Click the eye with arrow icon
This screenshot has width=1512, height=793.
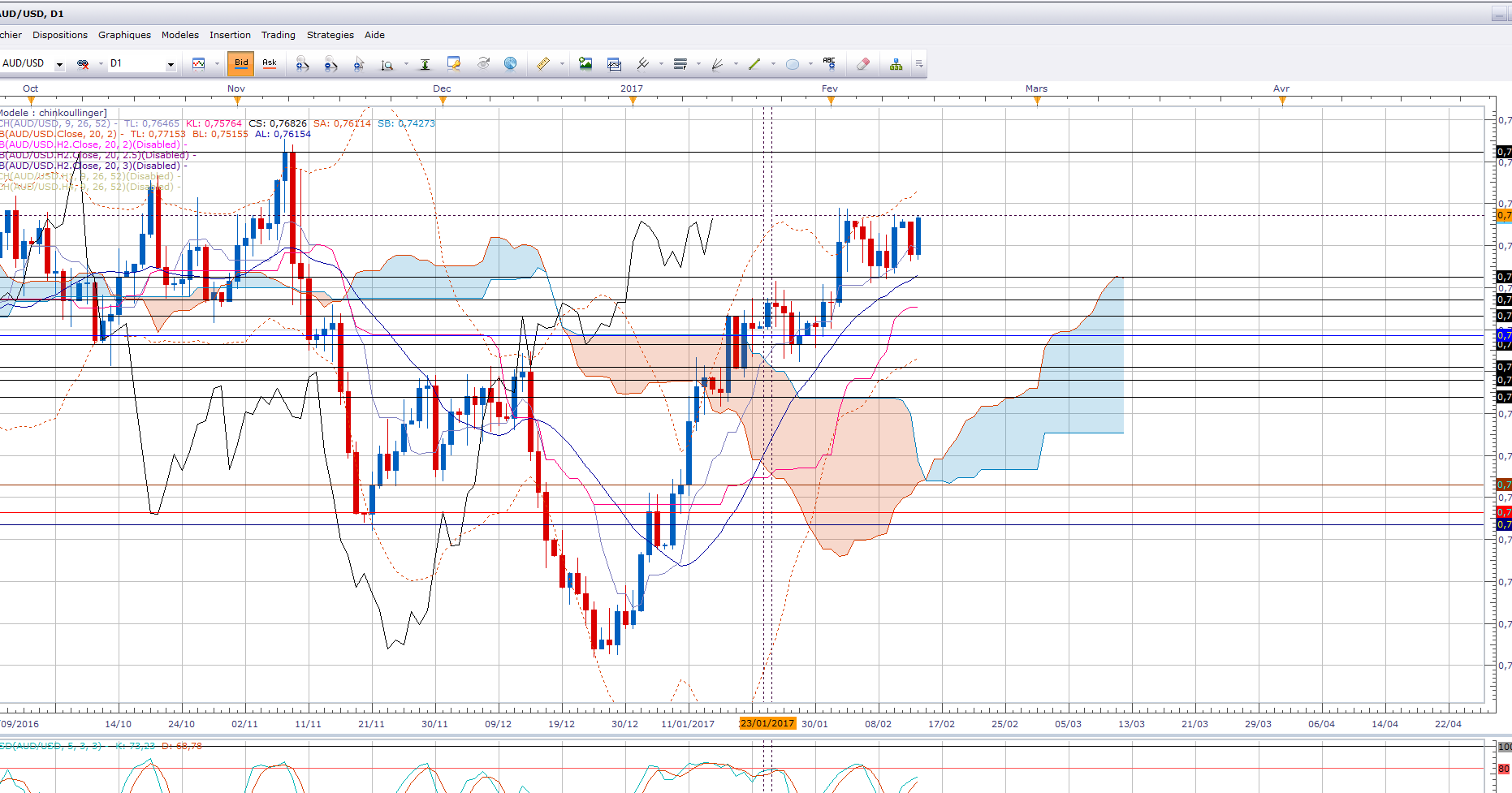(483, 63)
